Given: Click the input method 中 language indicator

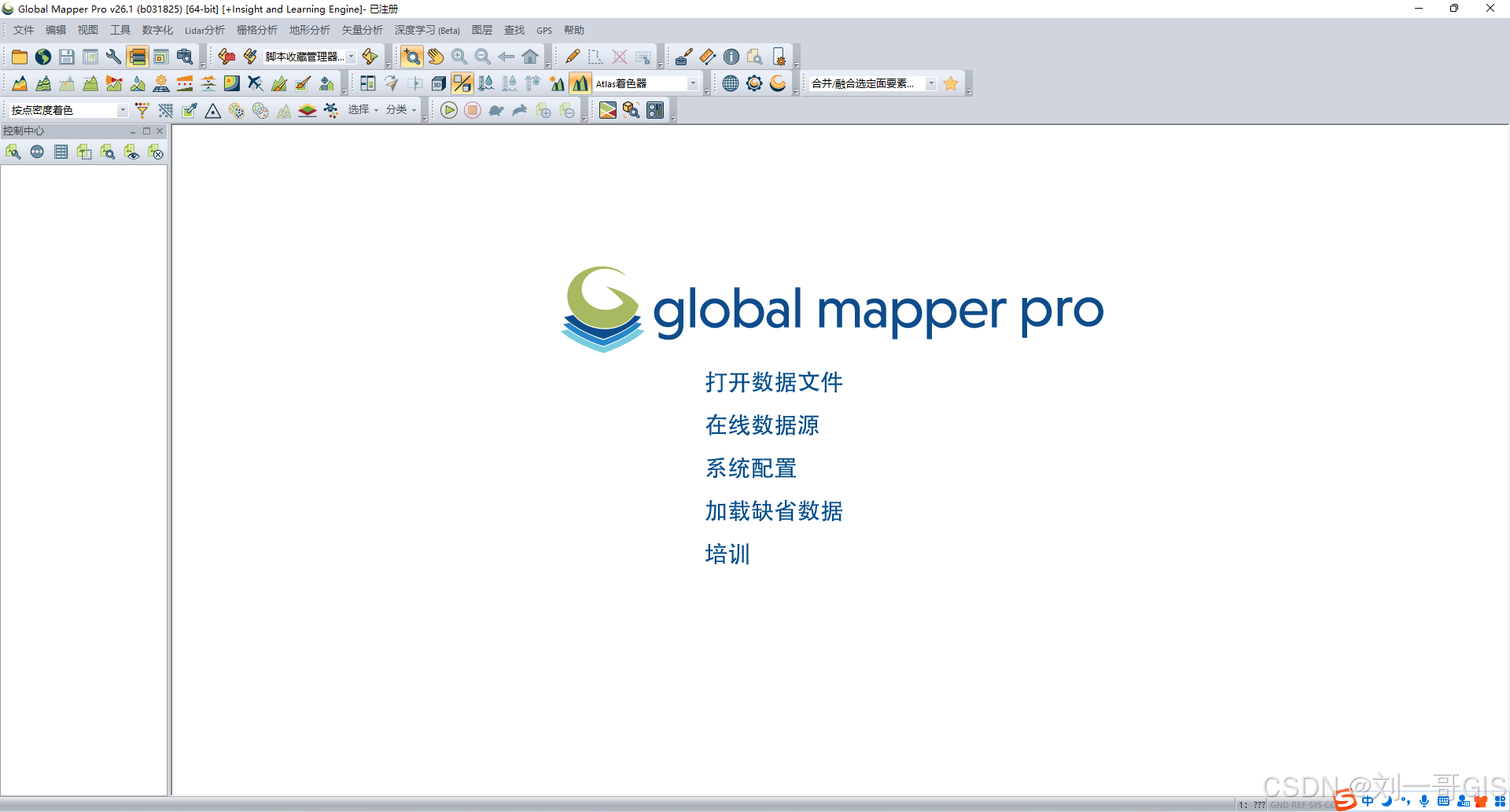Looking at the screenshot, I should (x=1368, y=801).
